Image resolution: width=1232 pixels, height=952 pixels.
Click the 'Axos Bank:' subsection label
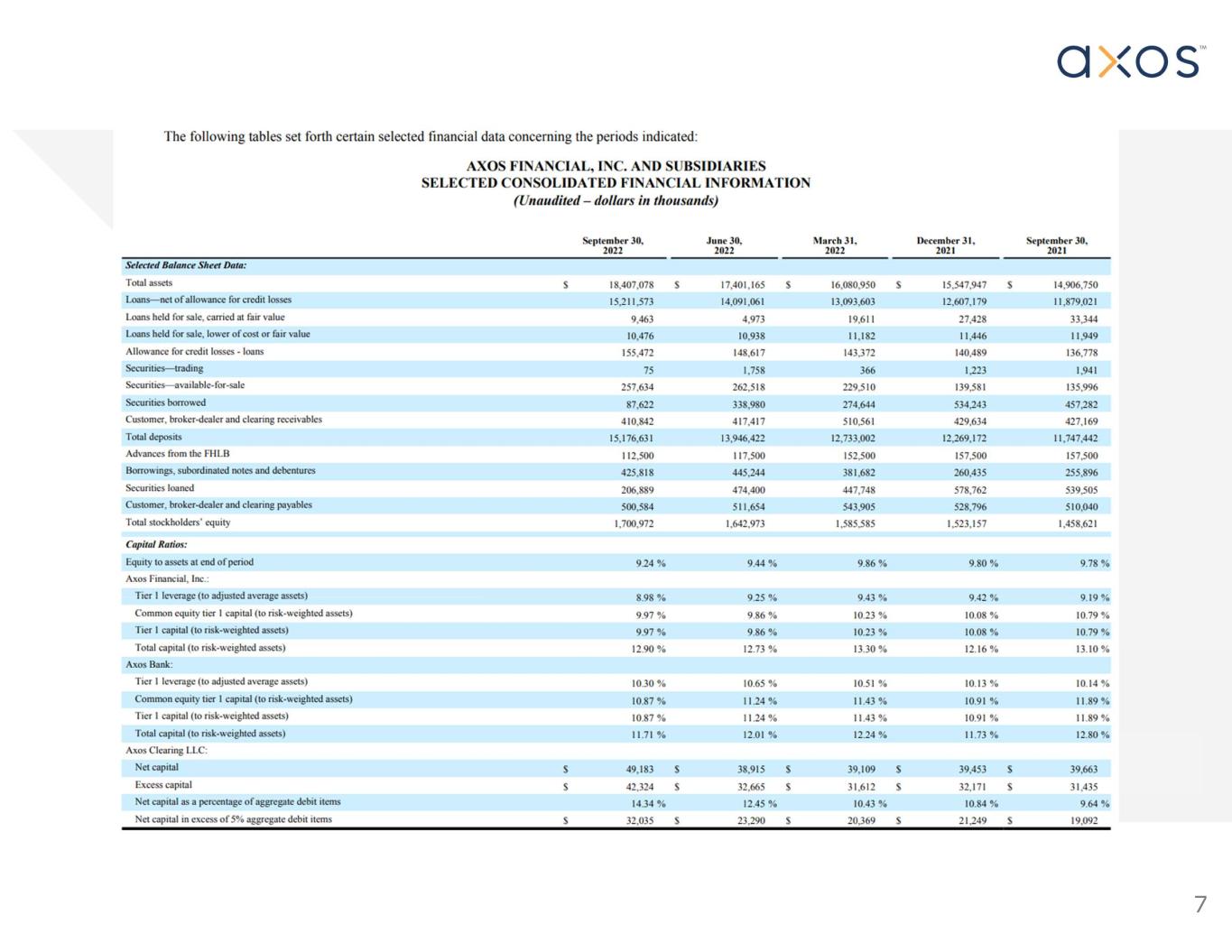tap(149, 664)
